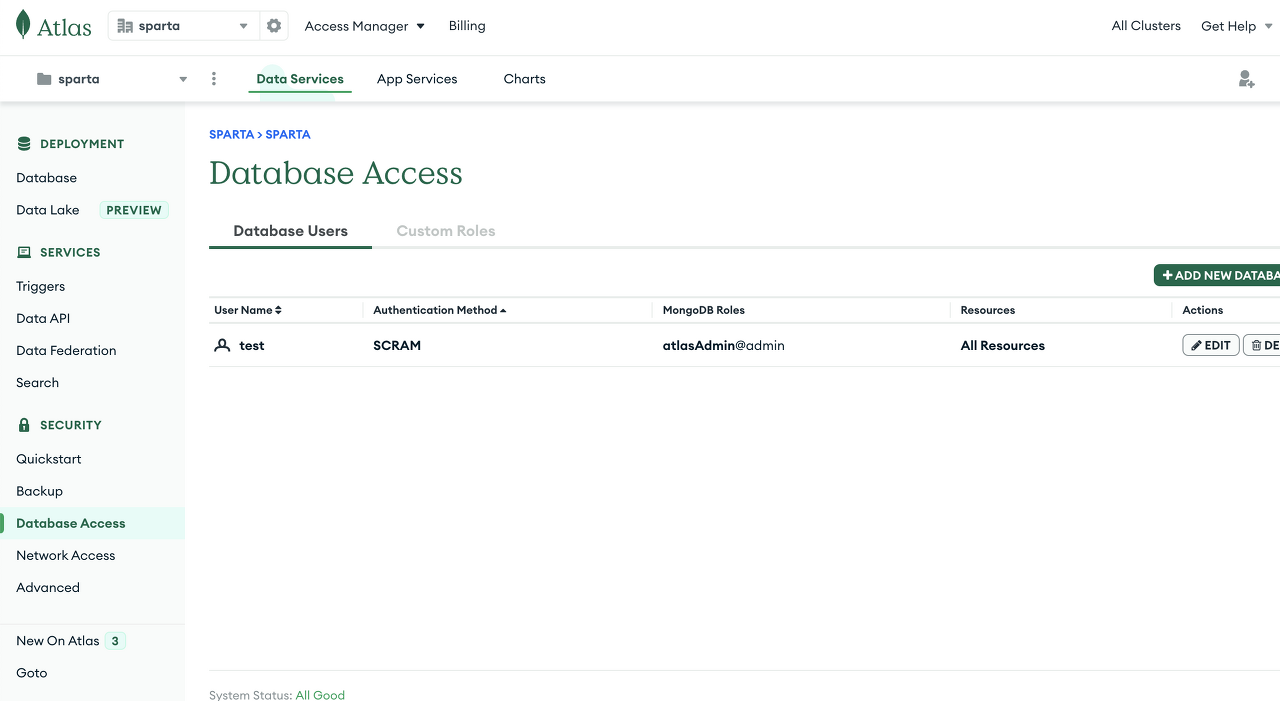The width and height of the screenshot is (1280, 701).
Task: Click the PREVIEW badge
Action: 134,210
